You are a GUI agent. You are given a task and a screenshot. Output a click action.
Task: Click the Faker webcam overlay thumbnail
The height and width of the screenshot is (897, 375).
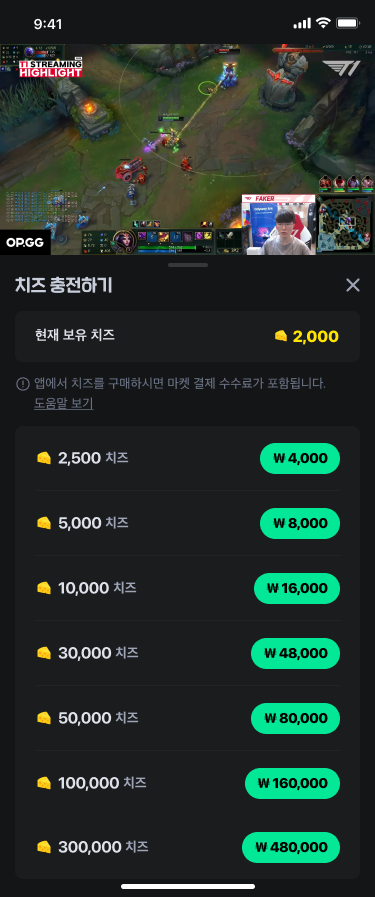pos(278,225)
